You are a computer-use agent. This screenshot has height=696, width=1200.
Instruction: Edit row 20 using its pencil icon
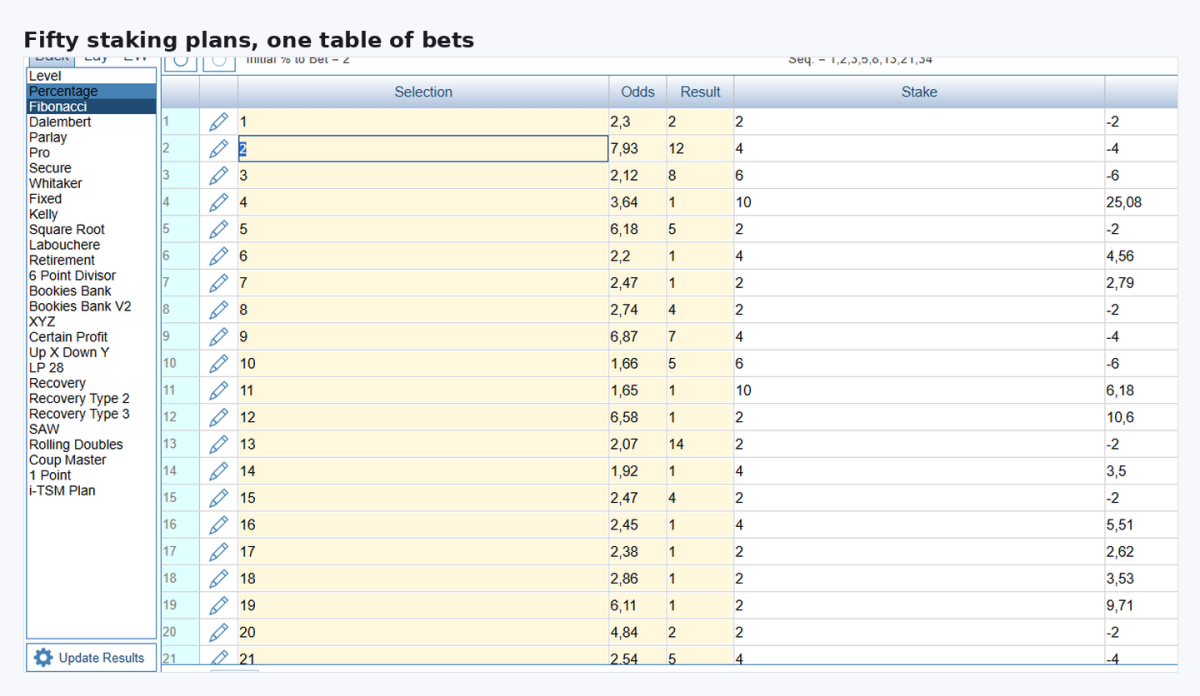tap(219, 632)
